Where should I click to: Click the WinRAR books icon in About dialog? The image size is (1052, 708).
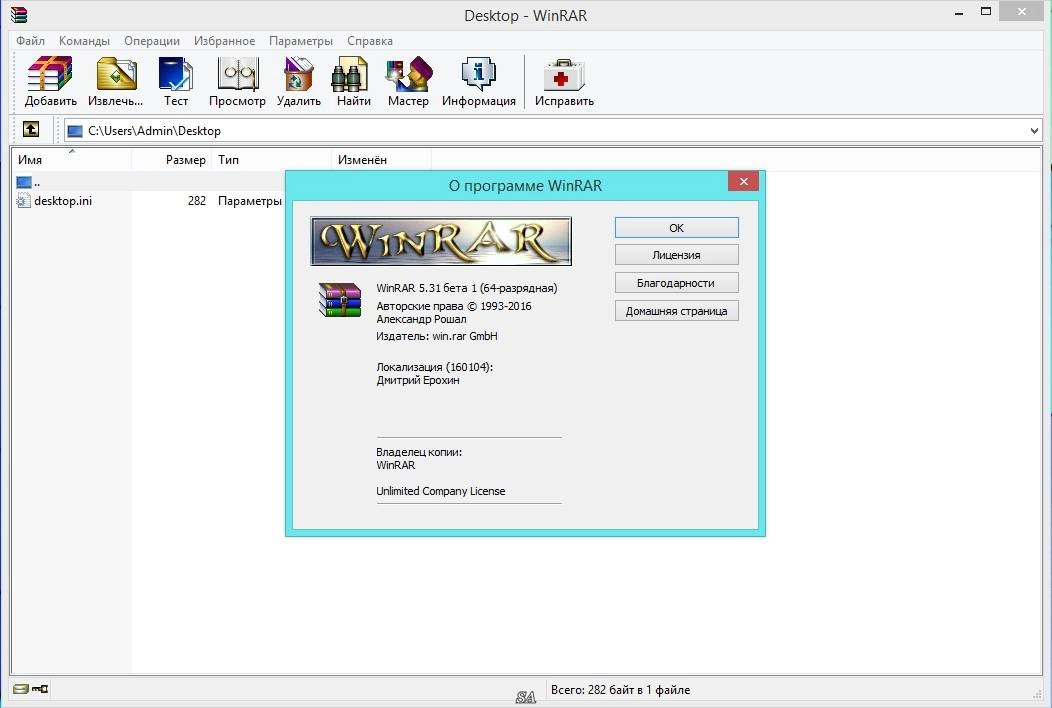click(339, 299)
